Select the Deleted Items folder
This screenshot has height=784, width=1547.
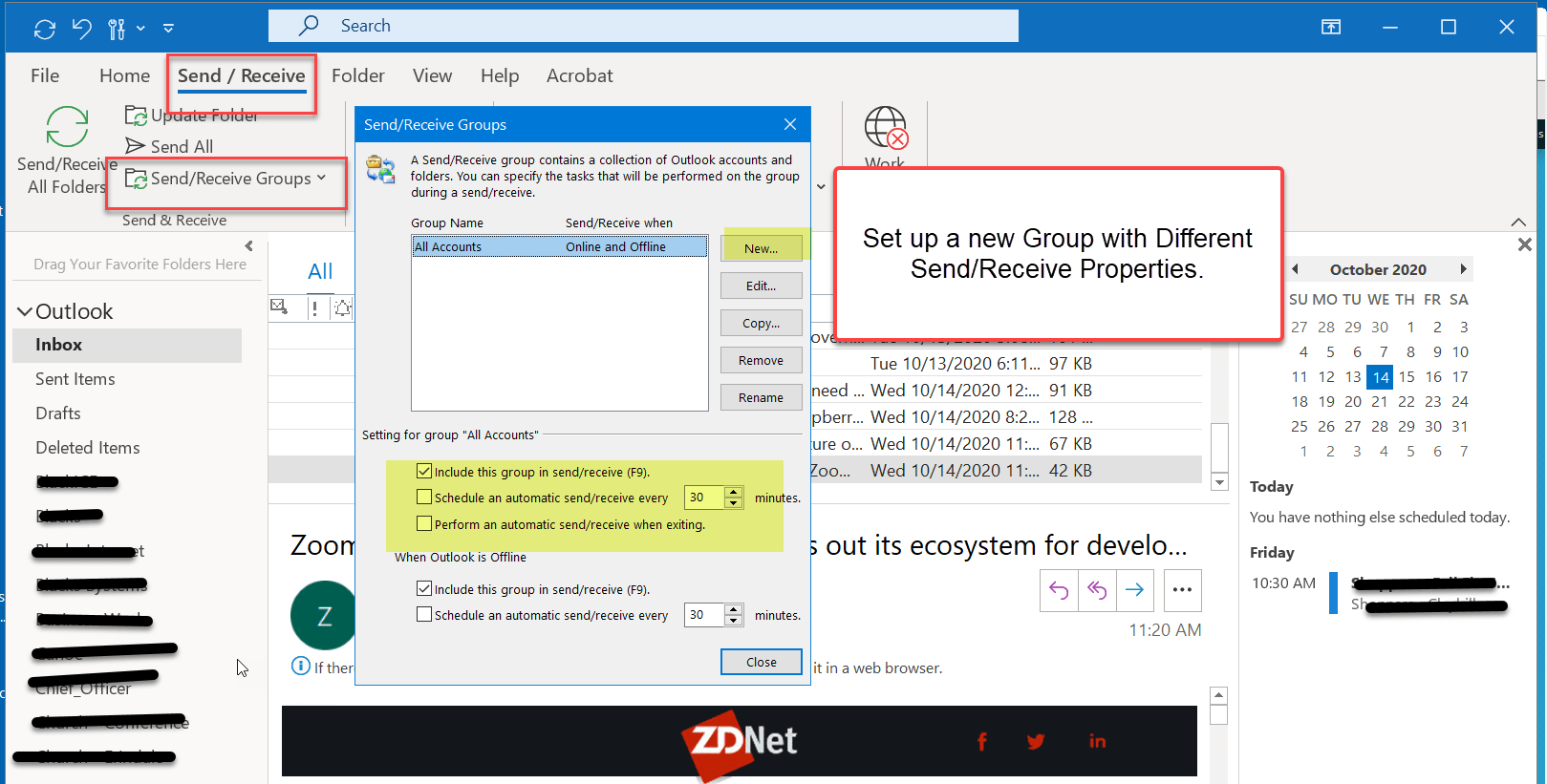tap(88, 448)
